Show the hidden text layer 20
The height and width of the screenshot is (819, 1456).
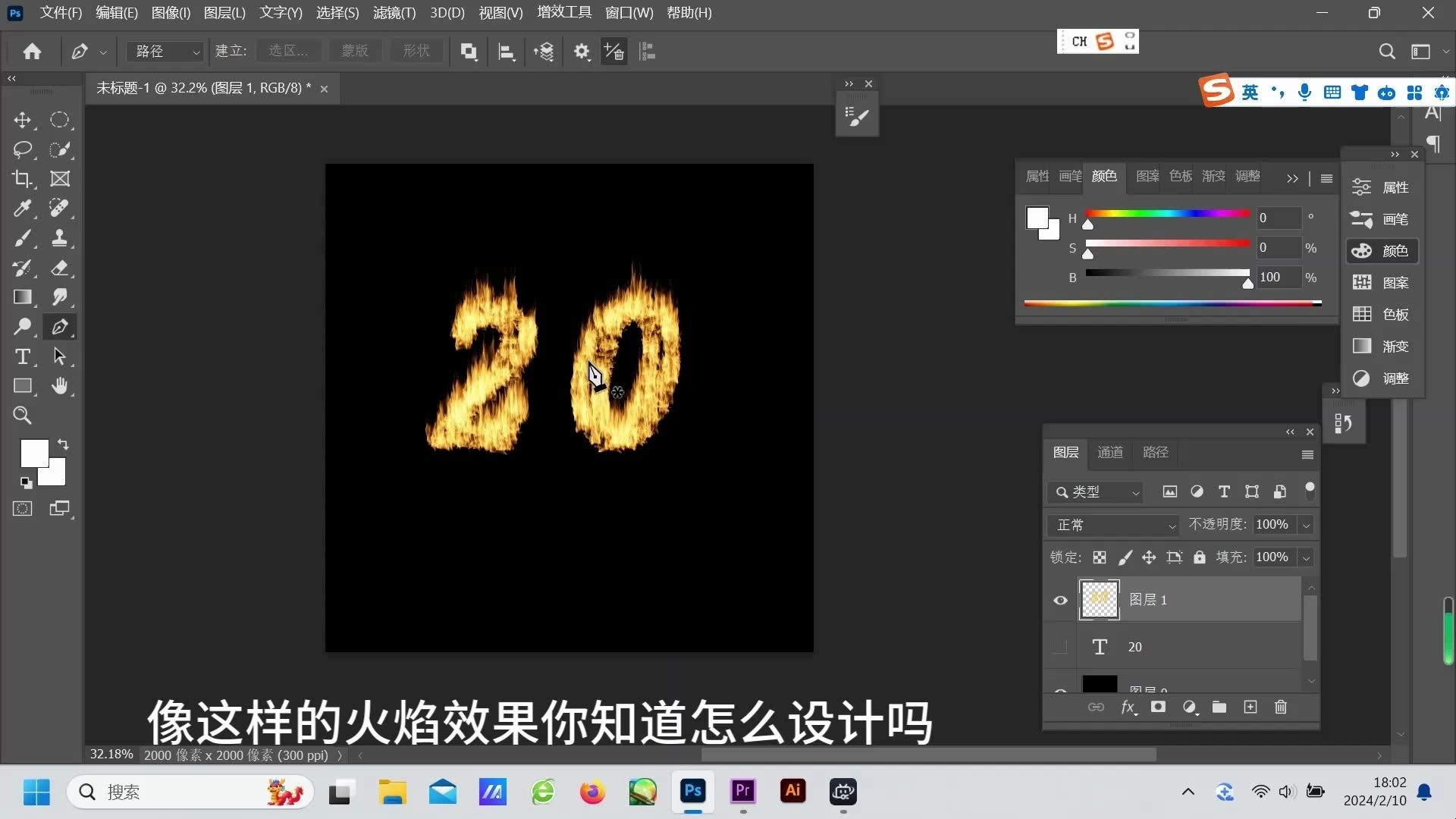(x=1059, y=647)
